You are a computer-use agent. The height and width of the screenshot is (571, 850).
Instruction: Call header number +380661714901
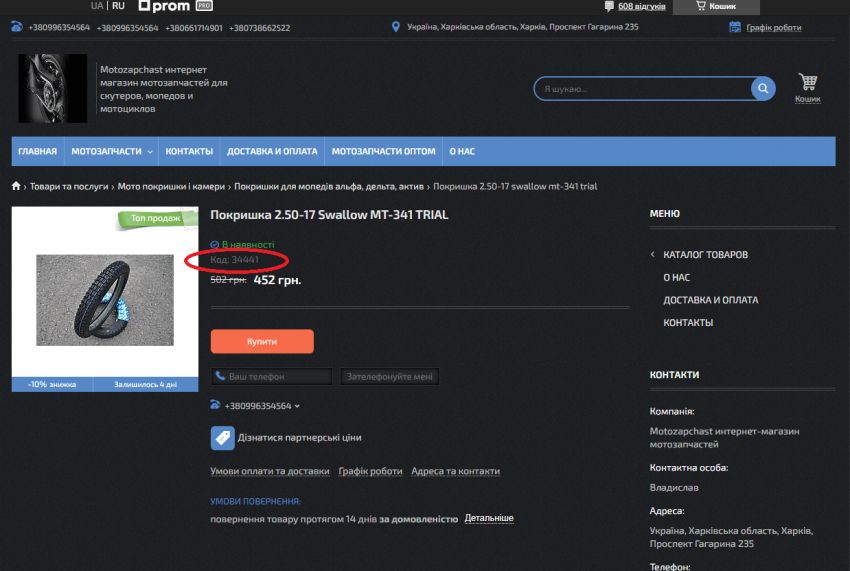click(194, 28)
